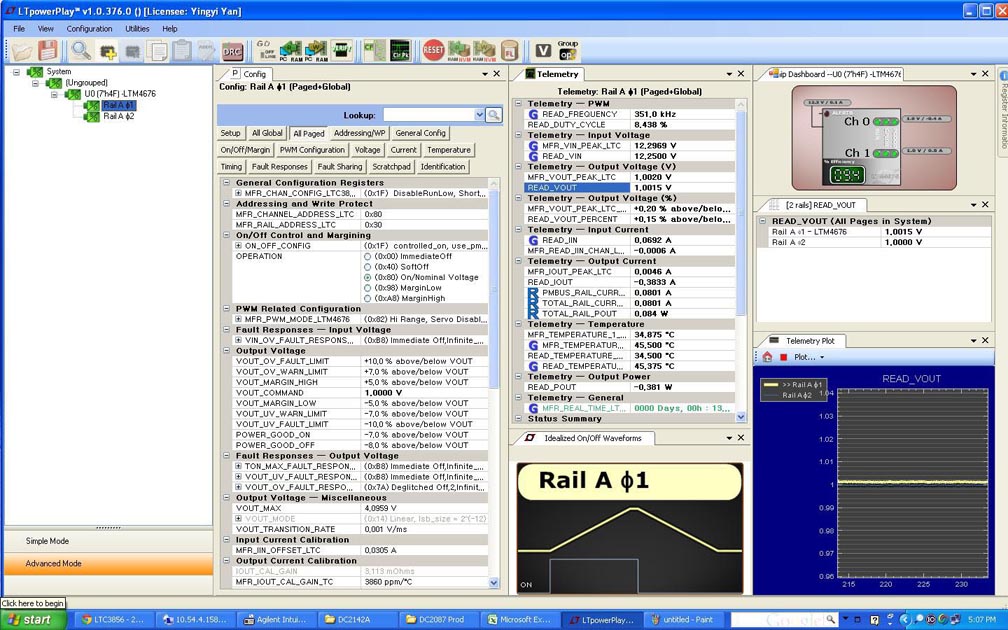Click the Fault Responses filter button
The height and width of the screenshot is (630, 1008).
click(x=280, y=166)
